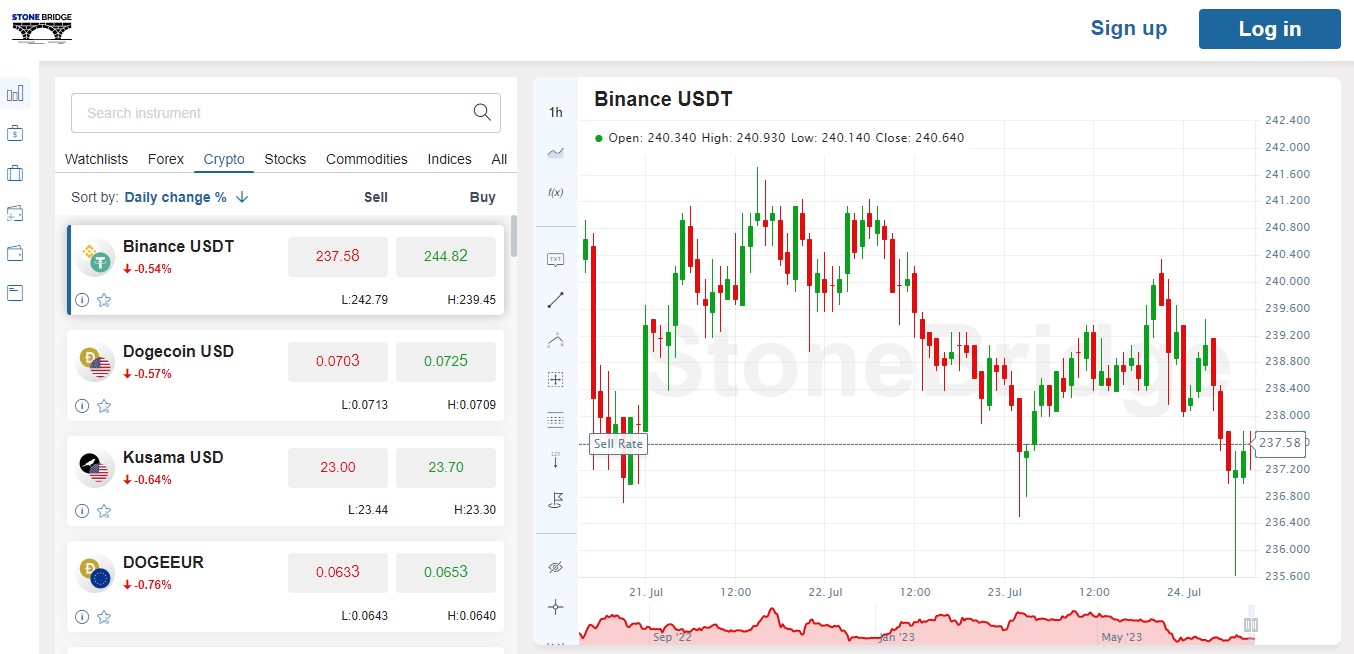Switch to the Watchlists tab
Viewport: 1354px width, 654px height.
96,159
